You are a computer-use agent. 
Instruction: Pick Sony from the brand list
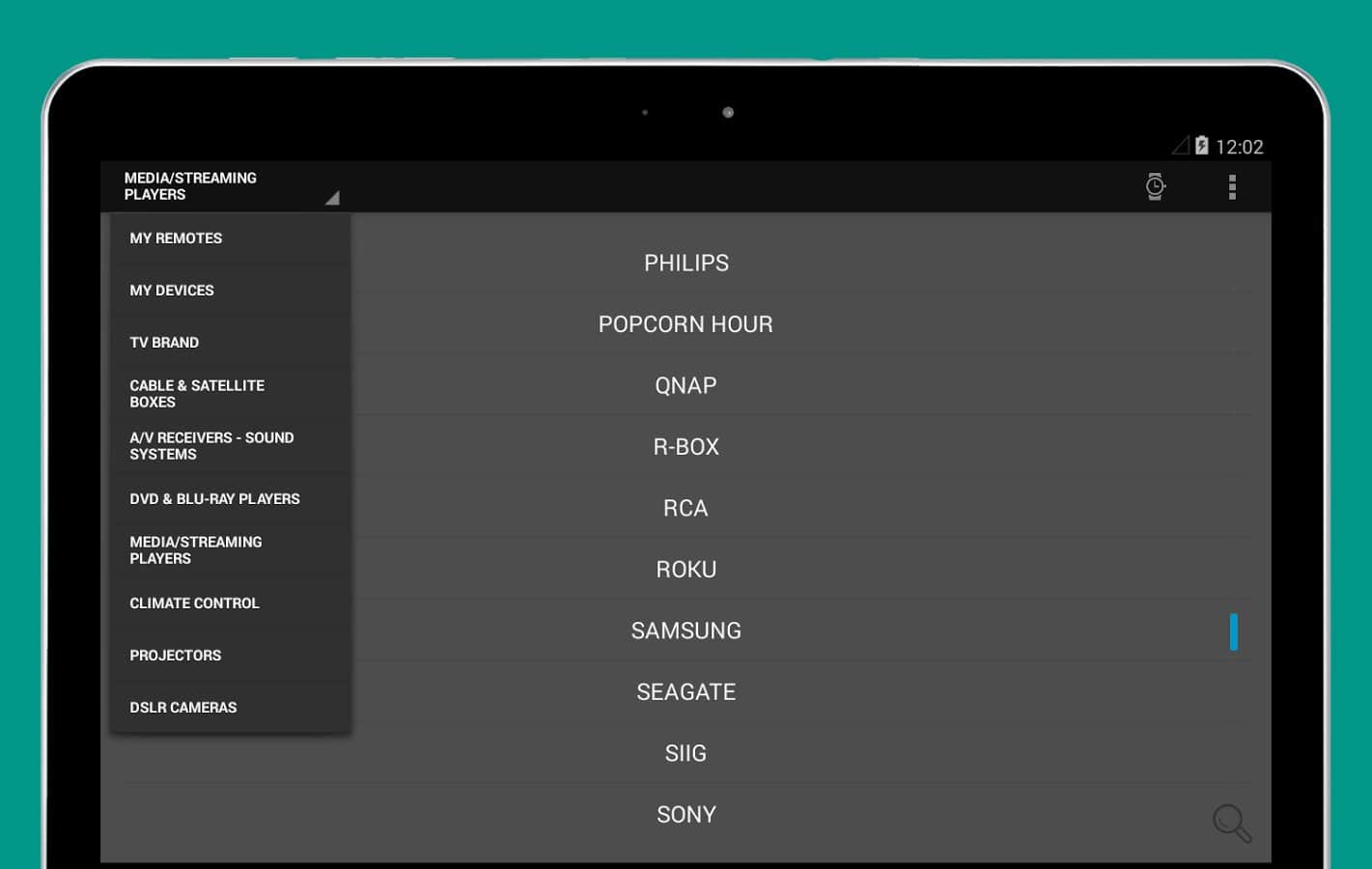[x=686, y=815]
